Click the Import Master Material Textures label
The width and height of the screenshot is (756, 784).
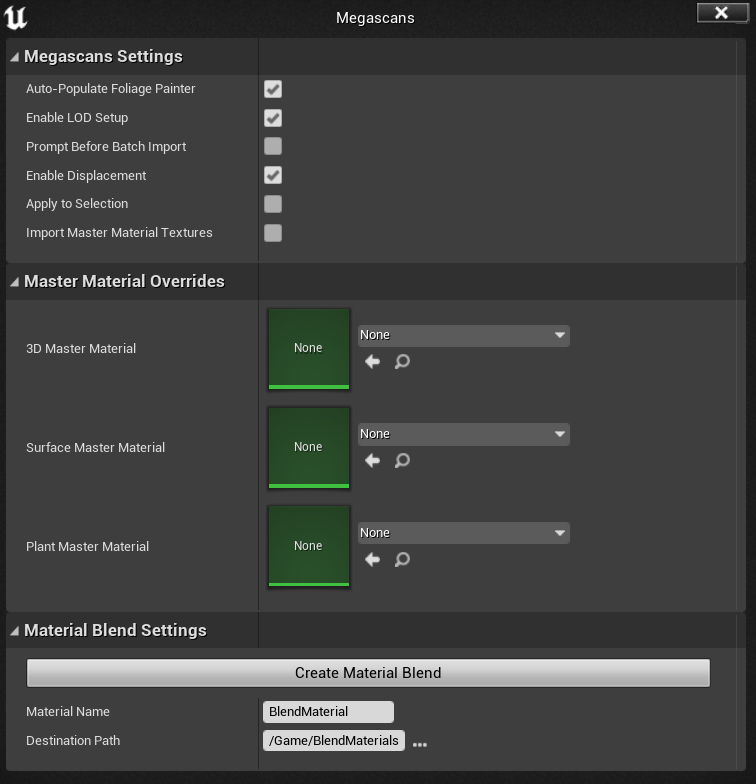tap(119, 233)
